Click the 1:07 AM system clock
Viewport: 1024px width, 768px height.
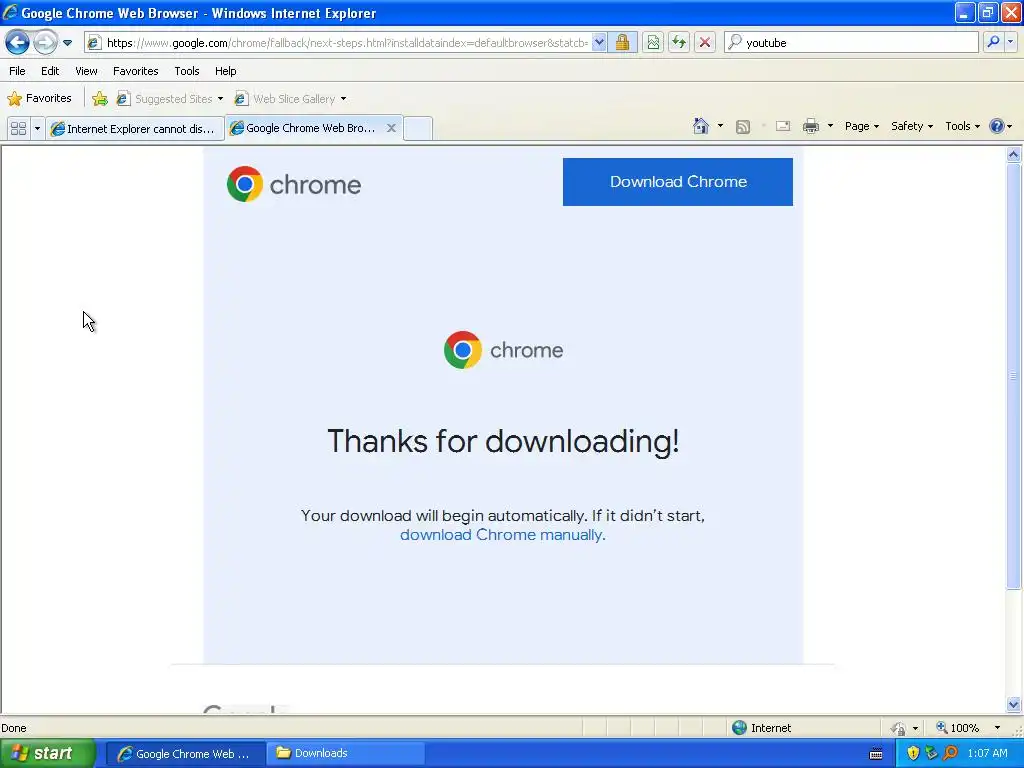pos(987,754)
